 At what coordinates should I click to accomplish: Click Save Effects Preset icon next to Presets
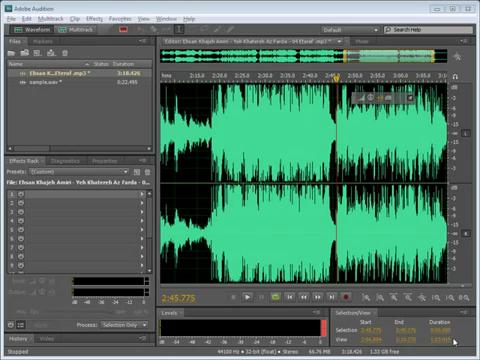coord(137,172)
